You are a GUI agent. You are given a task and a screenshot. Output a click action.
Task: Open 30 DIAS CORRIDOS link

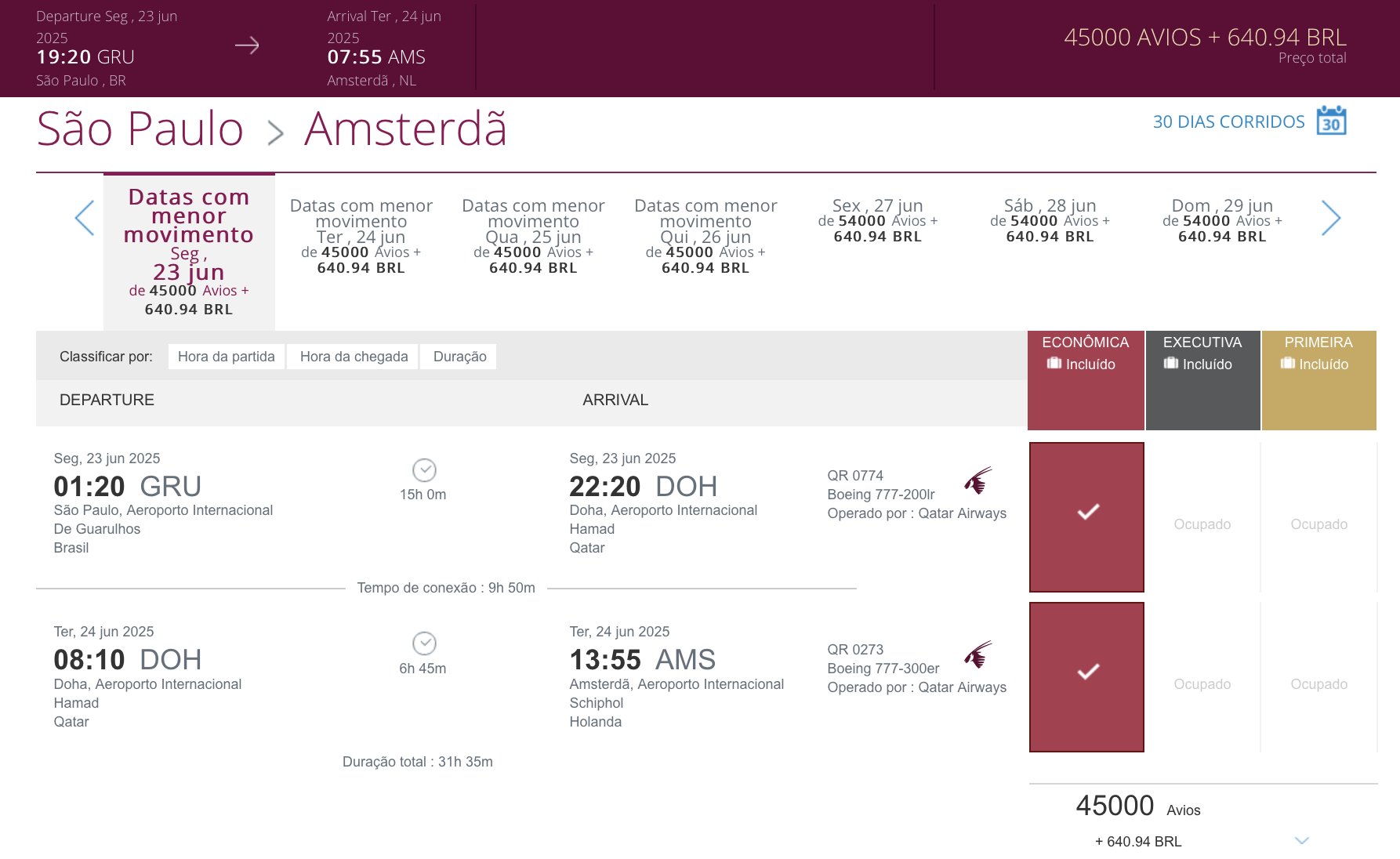pyautogui.click(x=1228, y=121)
